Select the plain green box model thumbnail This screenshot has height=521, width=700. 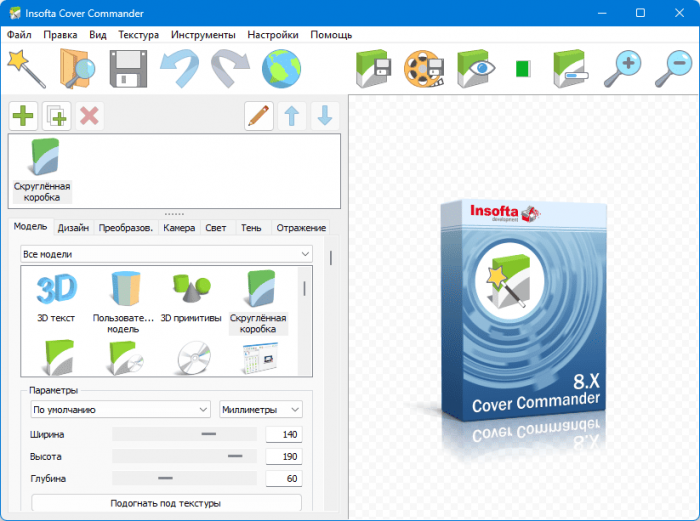(58, 357)
